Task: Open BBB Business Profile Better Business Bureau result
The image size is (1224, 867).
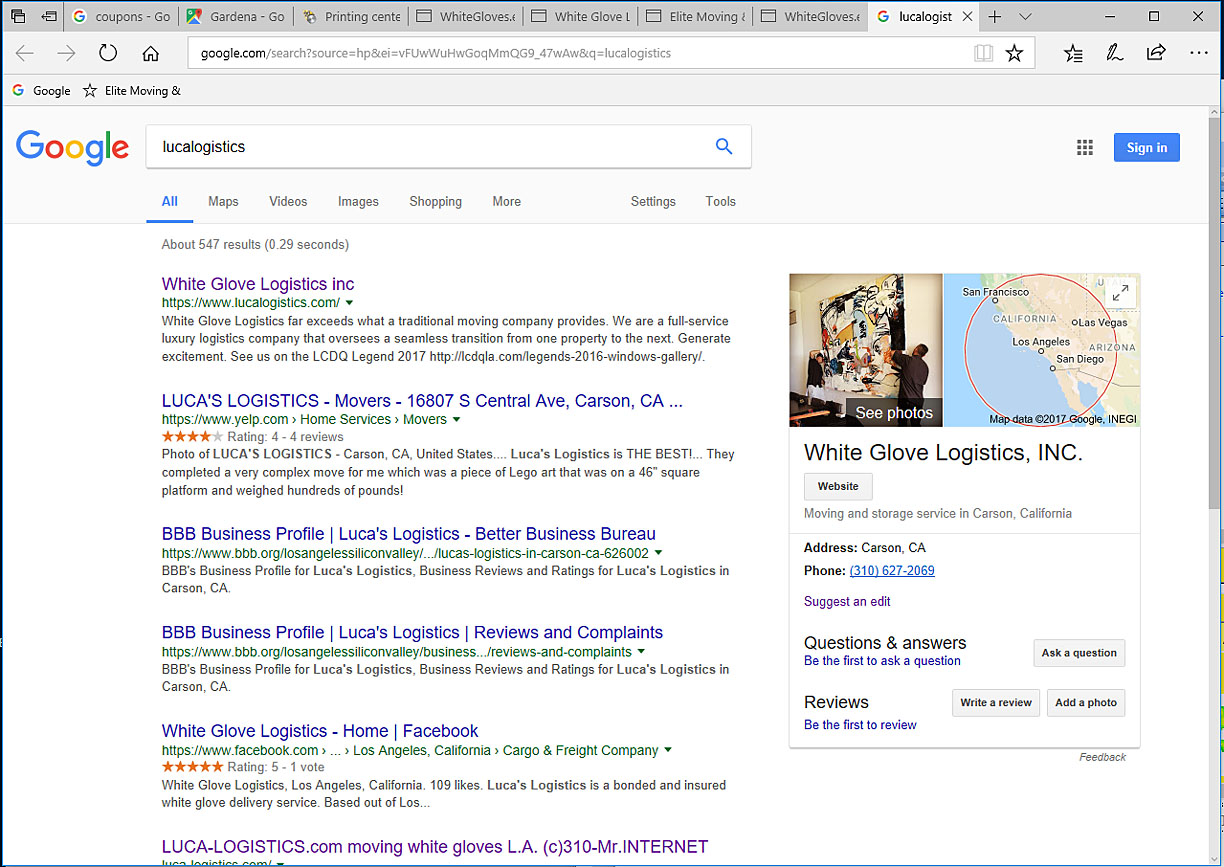Action: pos(409,534)
